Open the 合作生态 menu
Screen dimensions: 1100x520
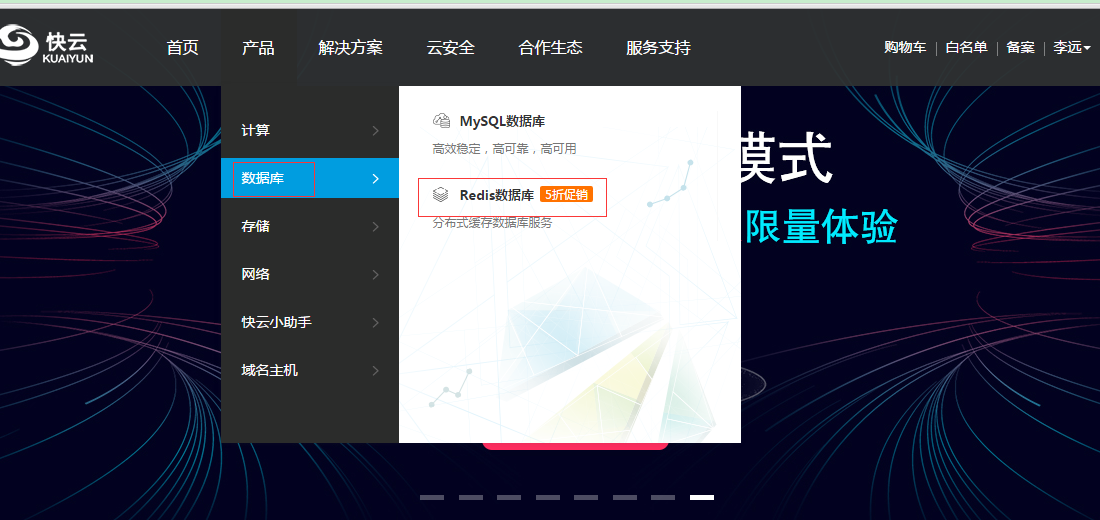tap(551, 48)
